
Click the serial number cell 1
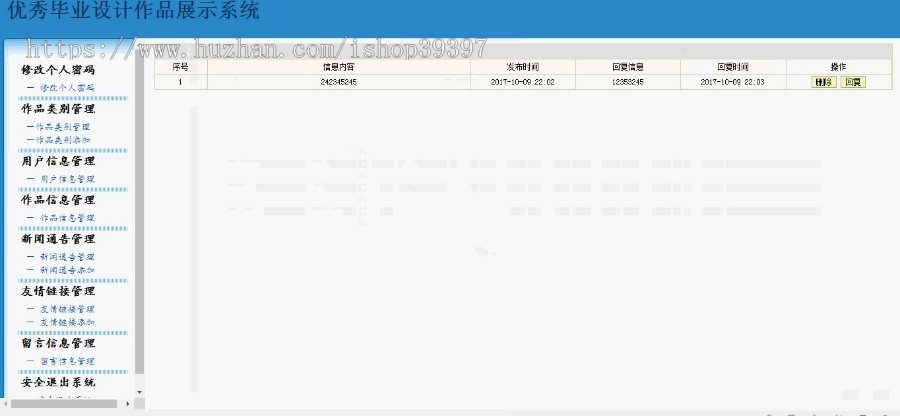[x=180, y=82]
